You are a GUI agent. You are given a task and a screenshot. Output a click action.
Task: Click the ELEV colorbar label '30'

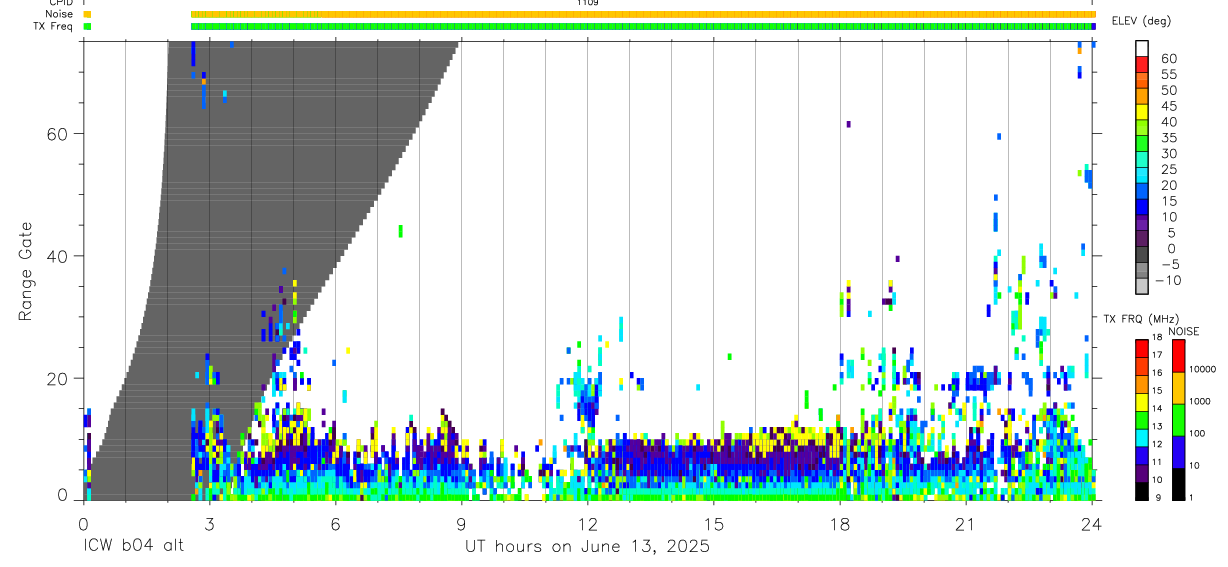(x=1169, y=154)
